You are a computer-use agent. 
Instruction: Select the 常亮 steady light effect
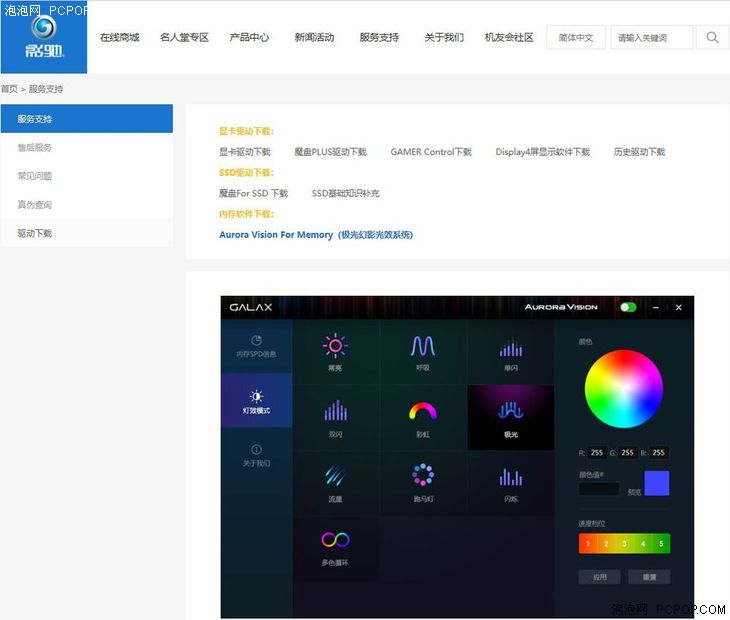coord(335,352)
